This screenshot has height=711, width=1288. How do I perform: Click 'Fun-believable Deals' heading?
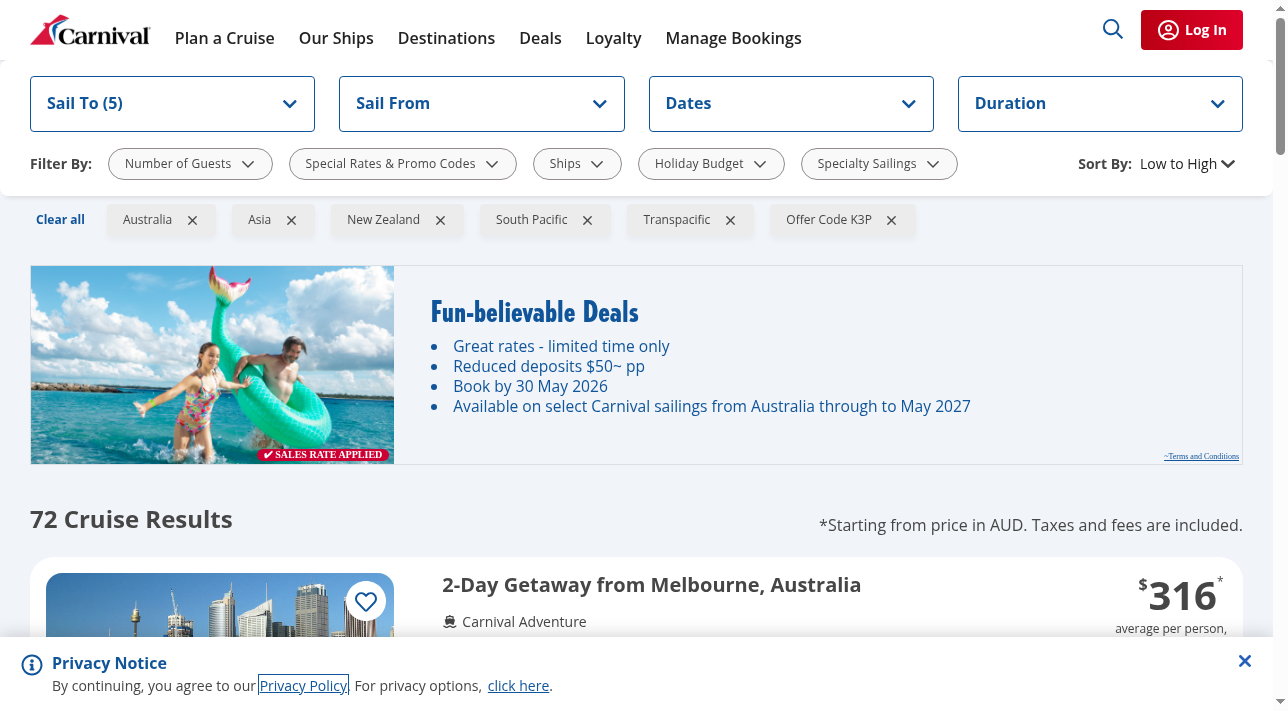coord(535,312)
